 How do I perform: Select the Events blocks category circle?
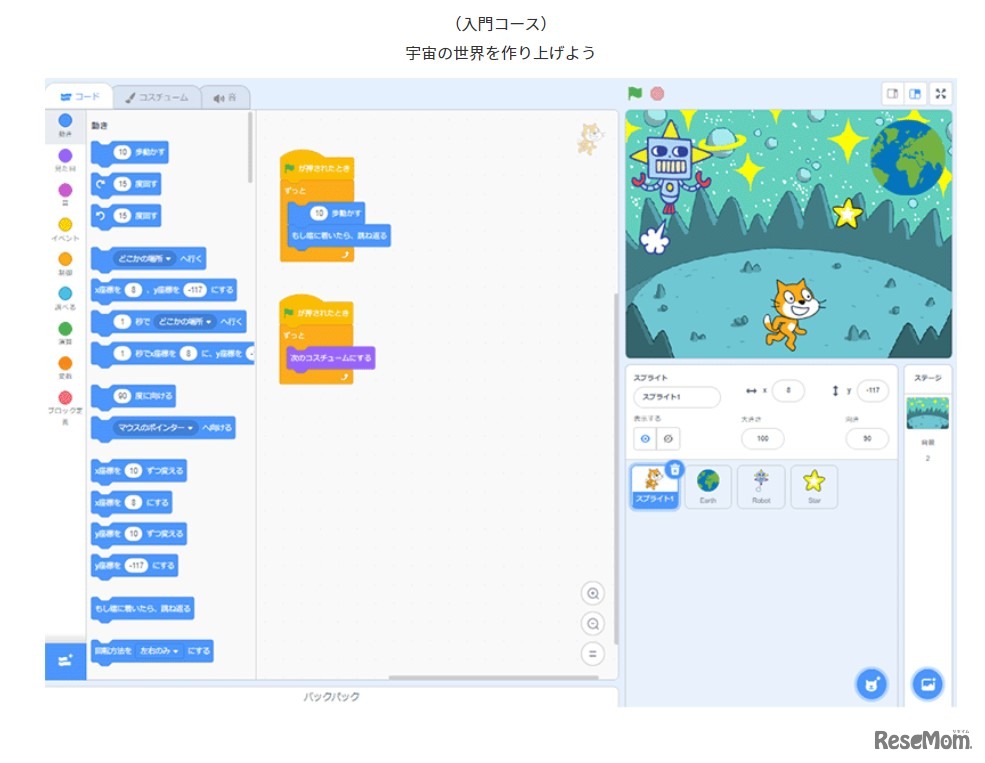[x=65, y=224]
